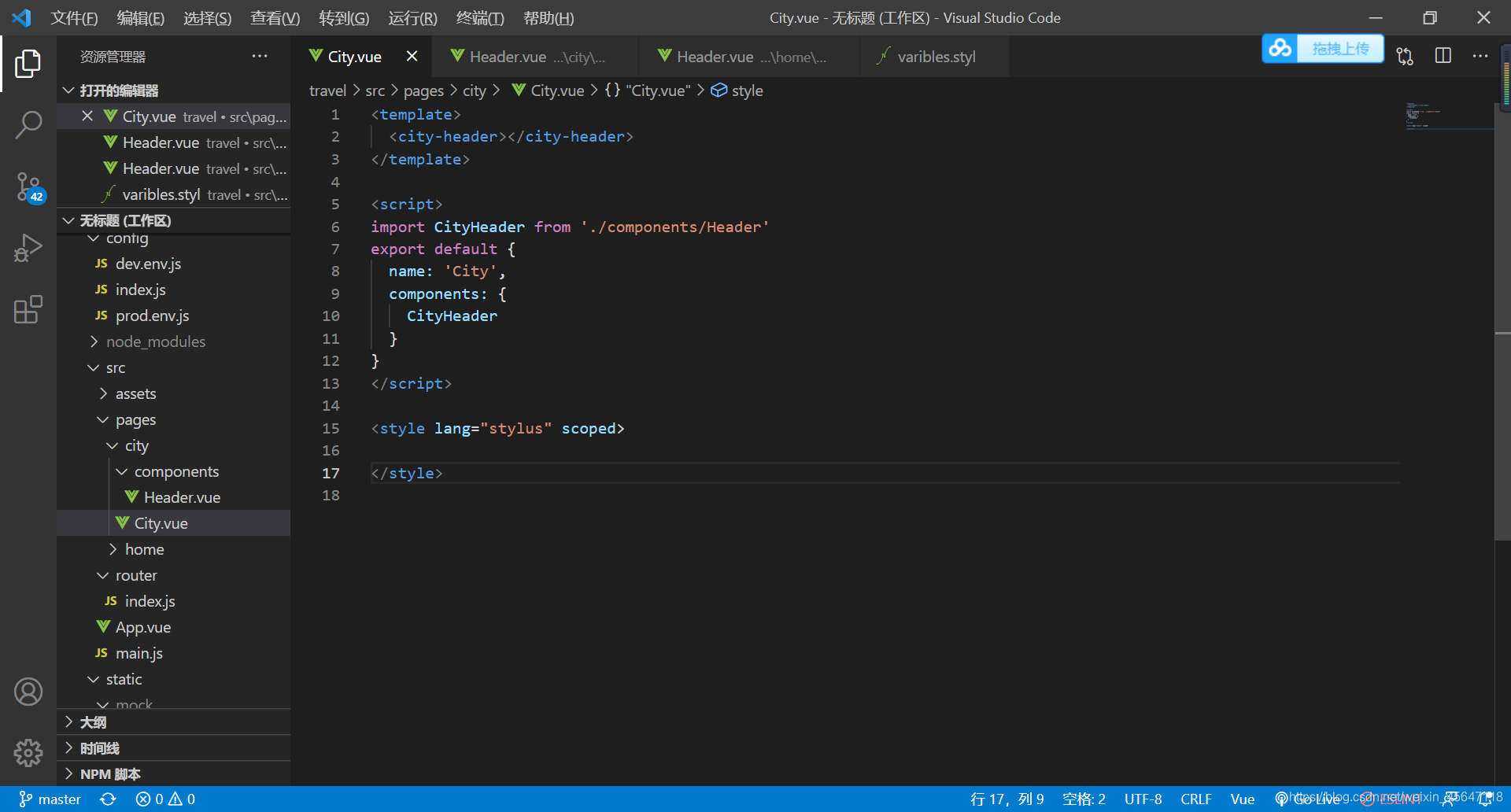Viewport: 1511px width, 812px height.
Task: Change encoding via UTF-8 status item
Action: point(1143,799)
